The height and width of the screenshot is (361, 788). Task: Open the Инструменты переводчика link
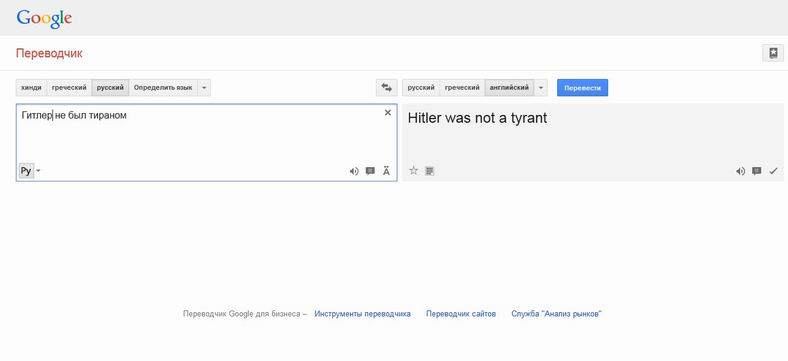[x=362, y=314]
